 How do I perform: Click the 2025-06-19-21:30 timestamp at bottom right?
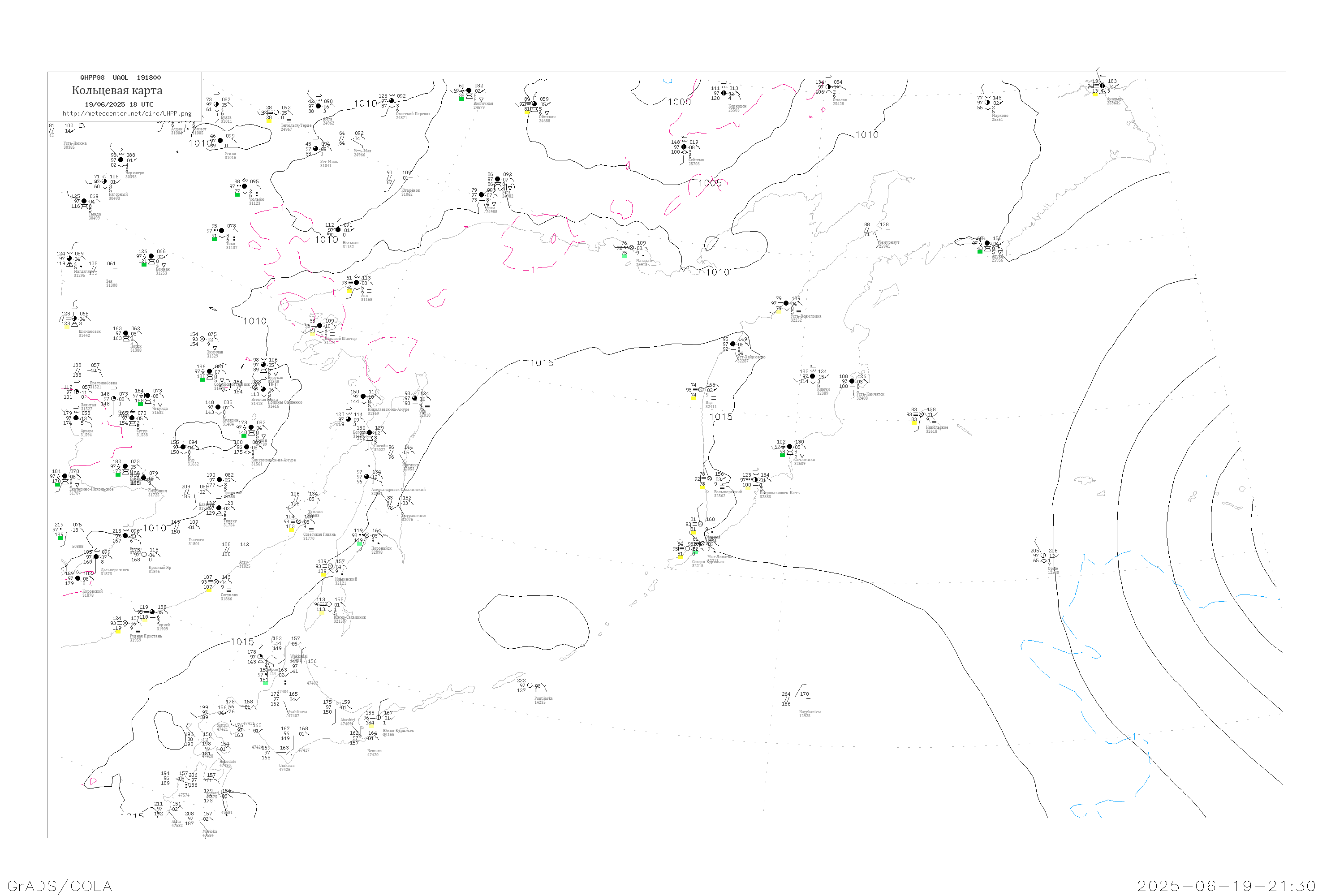coord(1226,886)
